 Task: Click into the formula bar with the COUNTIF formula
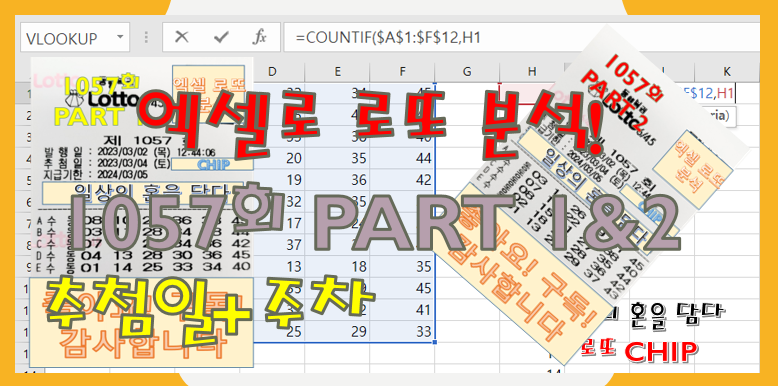pos(521,38)
